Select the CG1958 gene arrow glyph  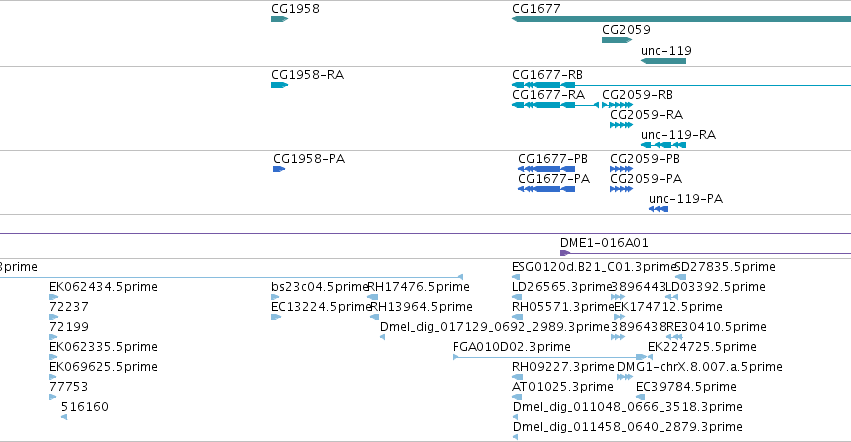pos(279,19)
